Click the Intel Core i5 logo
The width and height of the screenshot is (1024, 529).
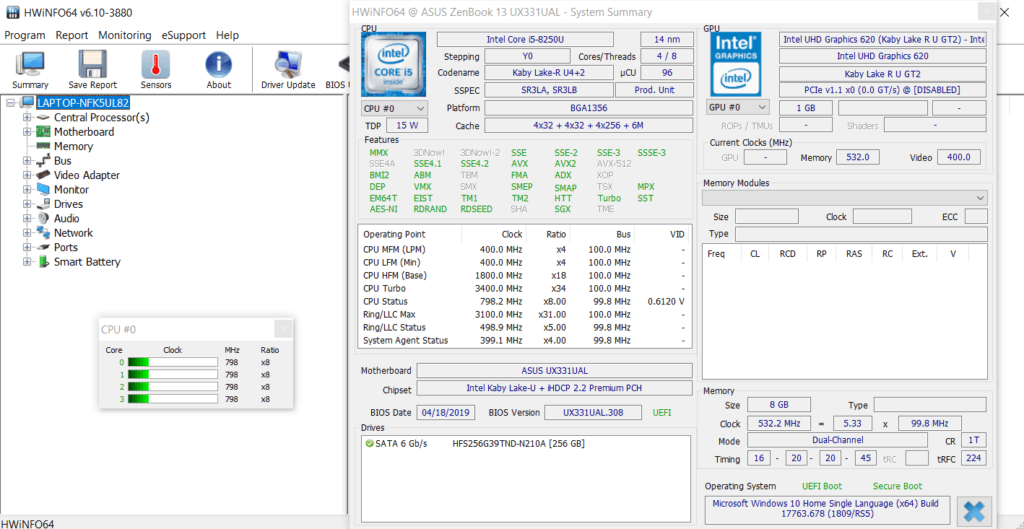[x=393, y=64]
